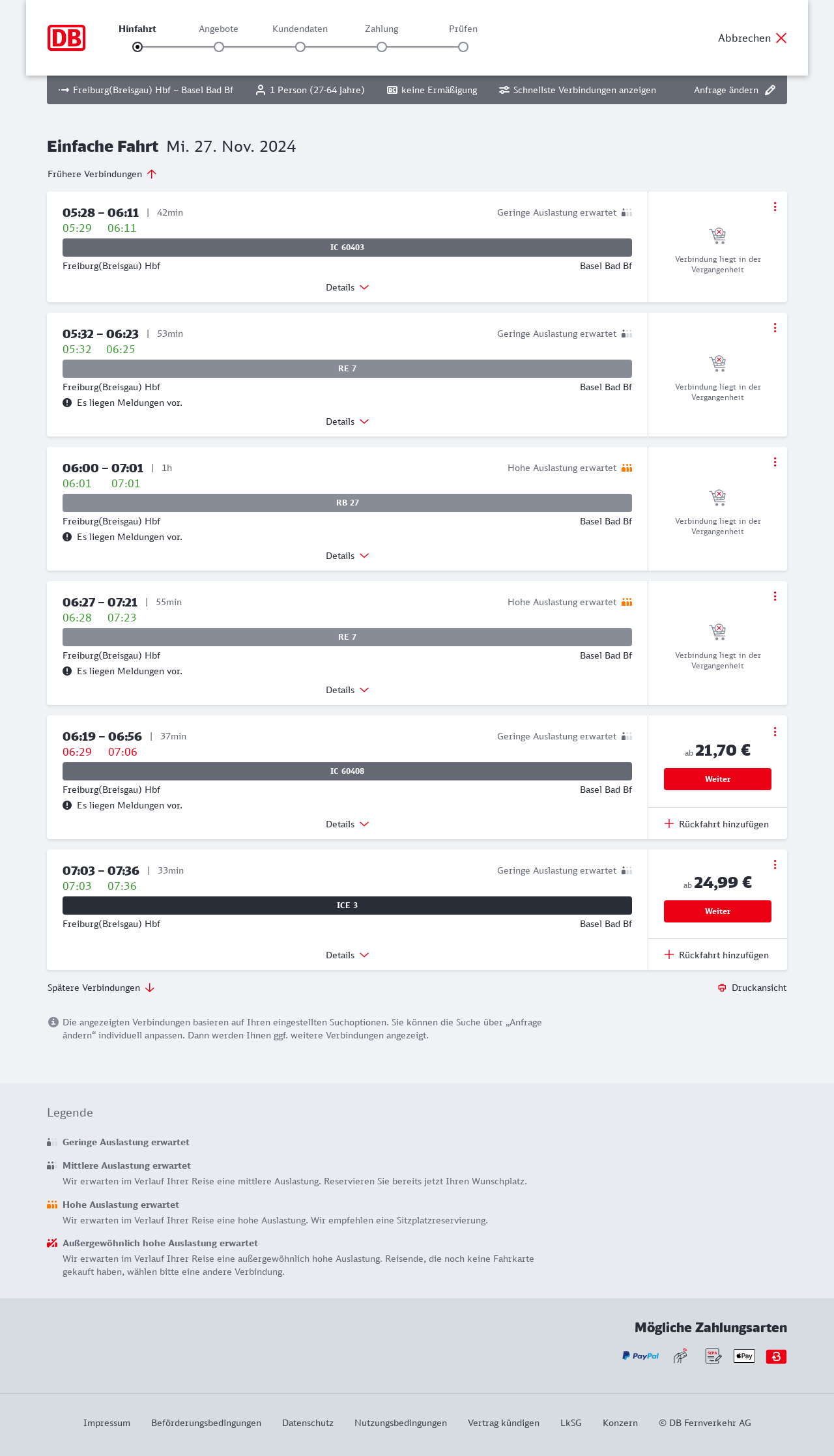Screen dimensions: 834x1456
Task: Select the Angebote step in progress bar
Action: click(x=219, y=46)
